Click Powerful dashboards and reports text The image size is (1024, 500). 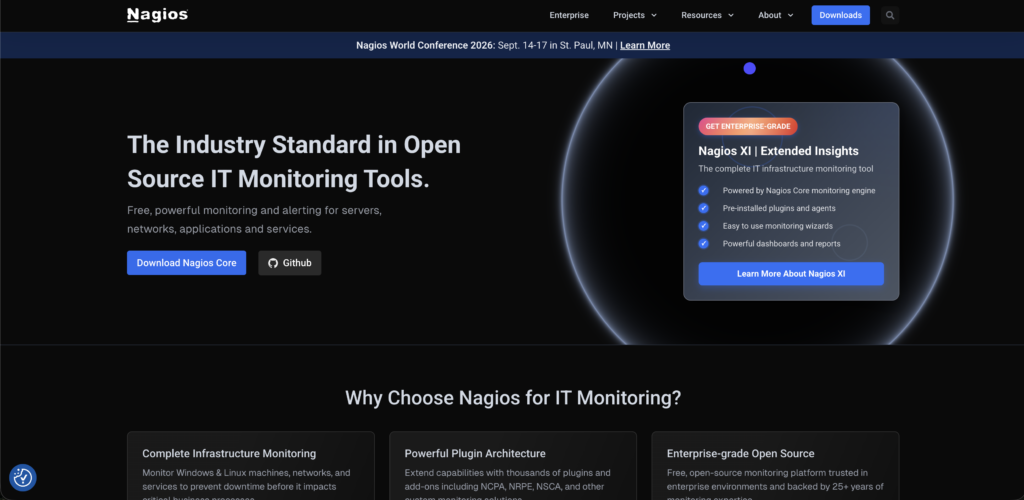(781, 243)
